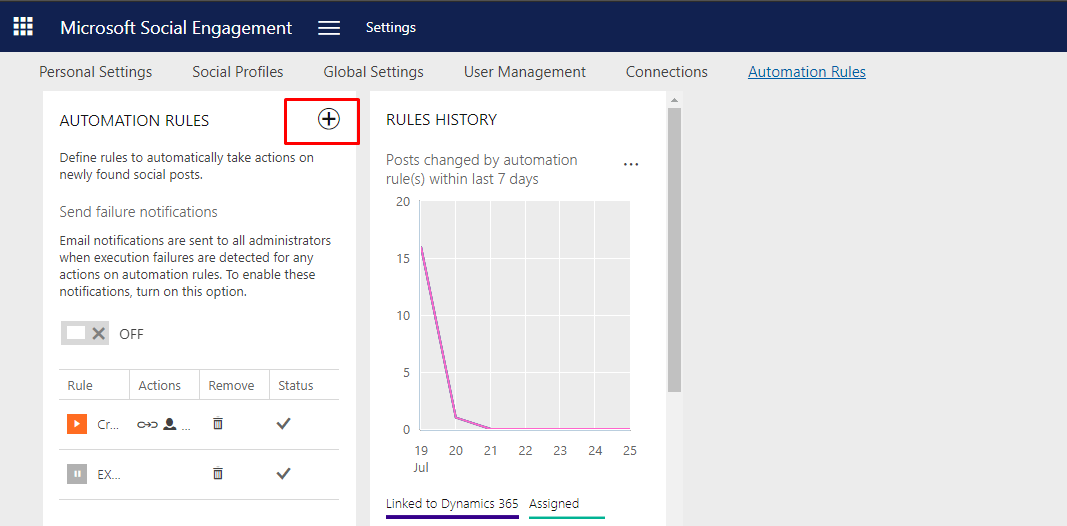Click the person assign icon in first rule
This screenshot has height=526, width=1067.
pyautogui.click(x=169, y=424)
